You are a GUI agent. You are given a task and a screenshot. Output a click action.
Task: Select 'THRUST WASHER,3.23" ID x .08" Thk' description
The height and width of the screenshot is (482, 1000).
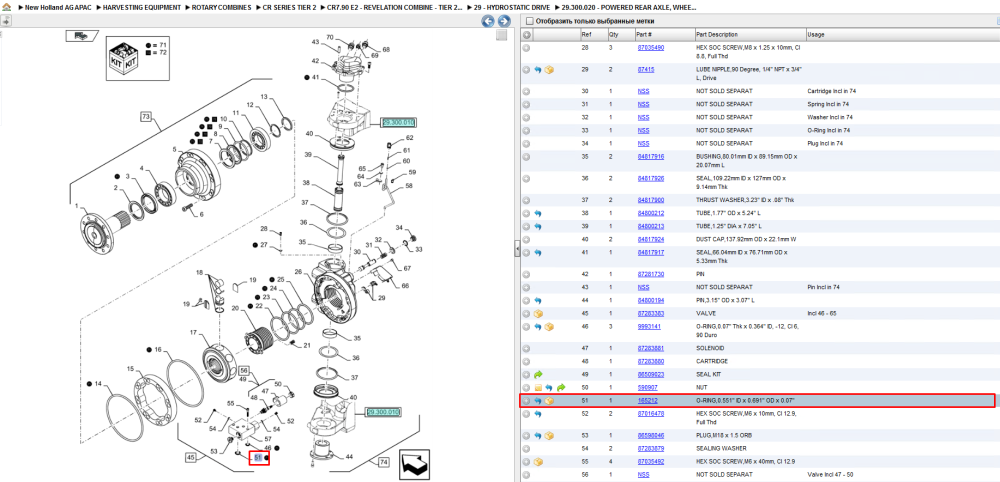coord(745,200)
